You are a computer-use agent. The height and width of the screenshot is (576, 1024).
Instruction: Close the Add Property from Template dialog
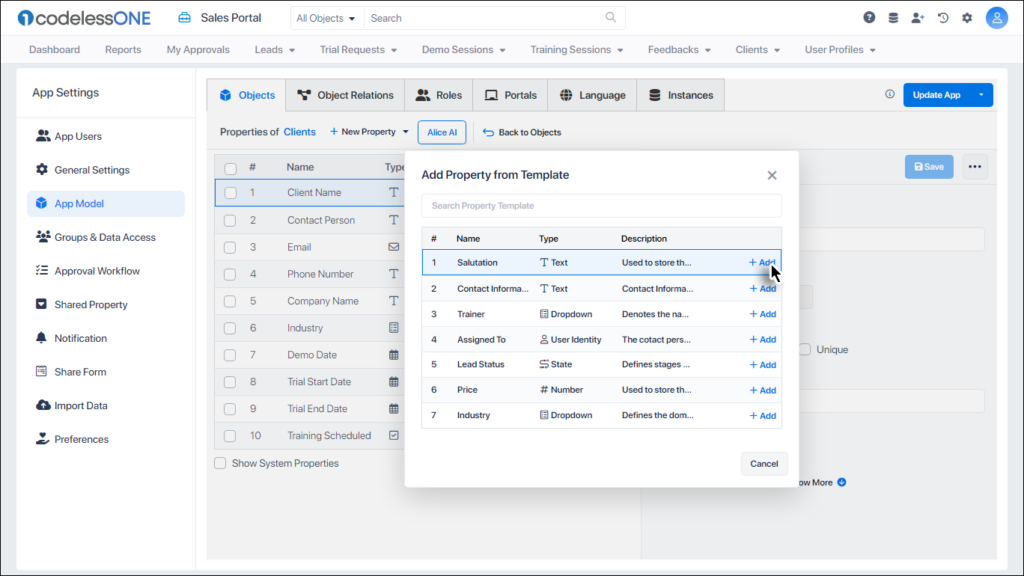[x=772, y=175]
